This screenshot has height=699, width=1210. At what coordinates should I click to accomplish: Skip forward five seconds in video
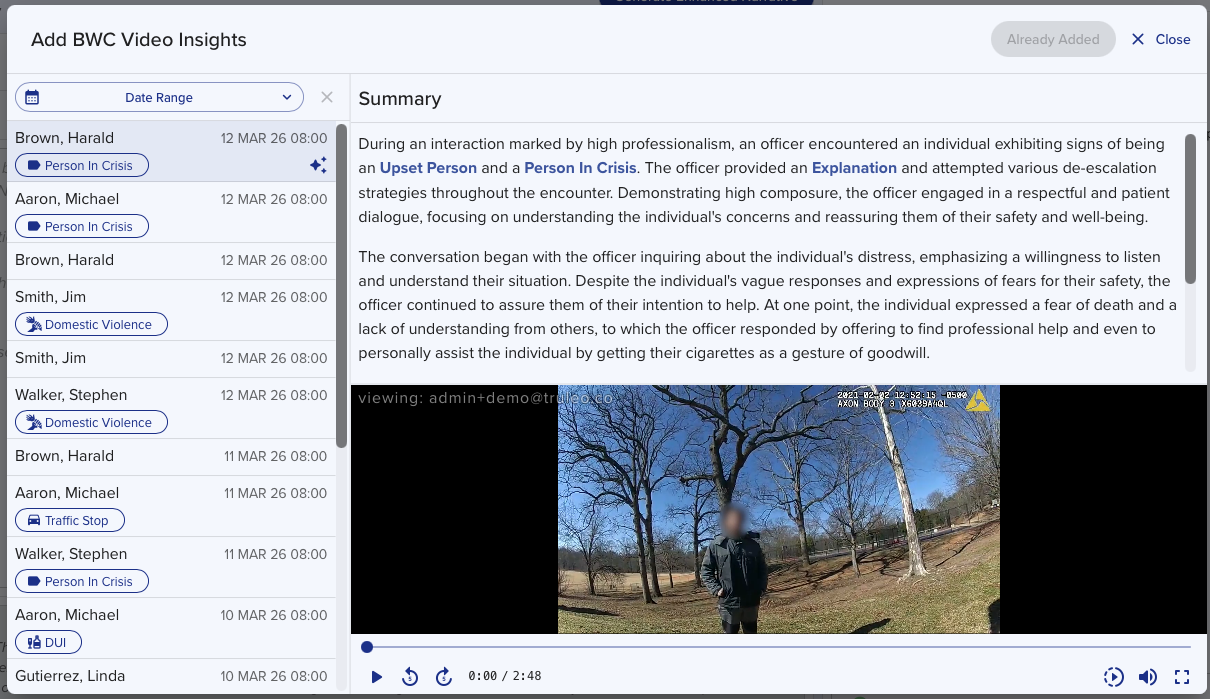(444, 677)
